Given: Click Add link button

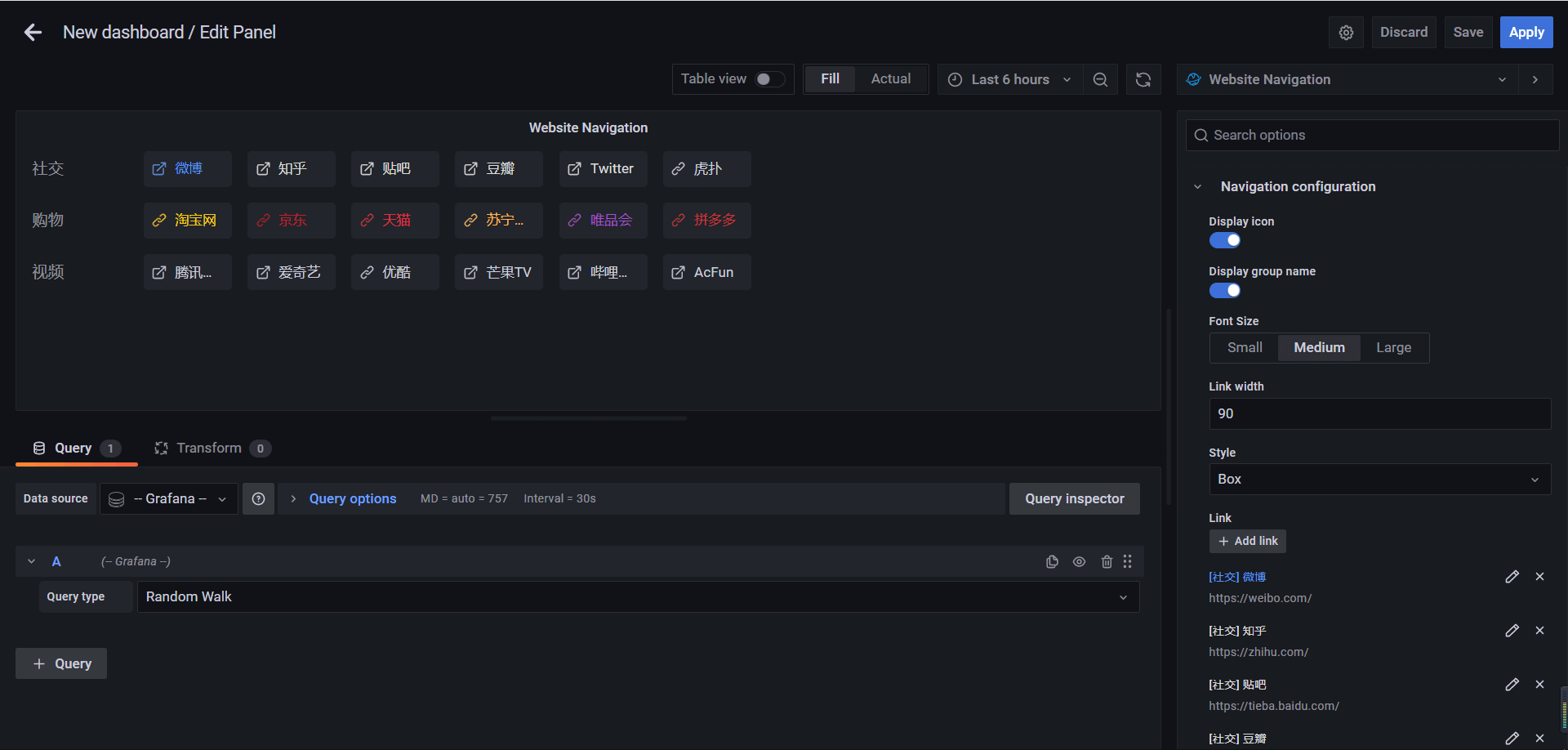Looking at the screenshot, I should (x=1247, y=541).
